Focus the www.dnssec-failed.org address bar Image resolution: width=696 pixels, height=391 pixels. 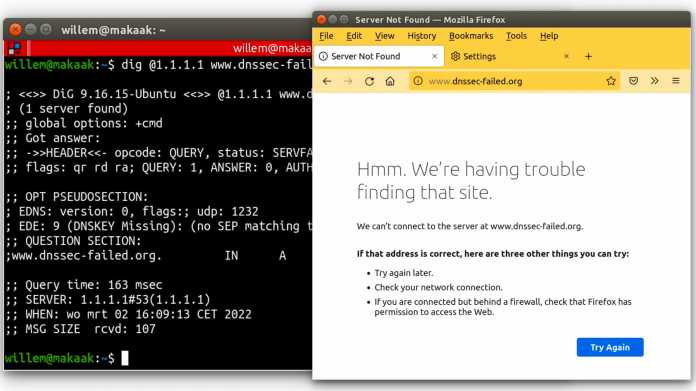click(x=513, y=81)
